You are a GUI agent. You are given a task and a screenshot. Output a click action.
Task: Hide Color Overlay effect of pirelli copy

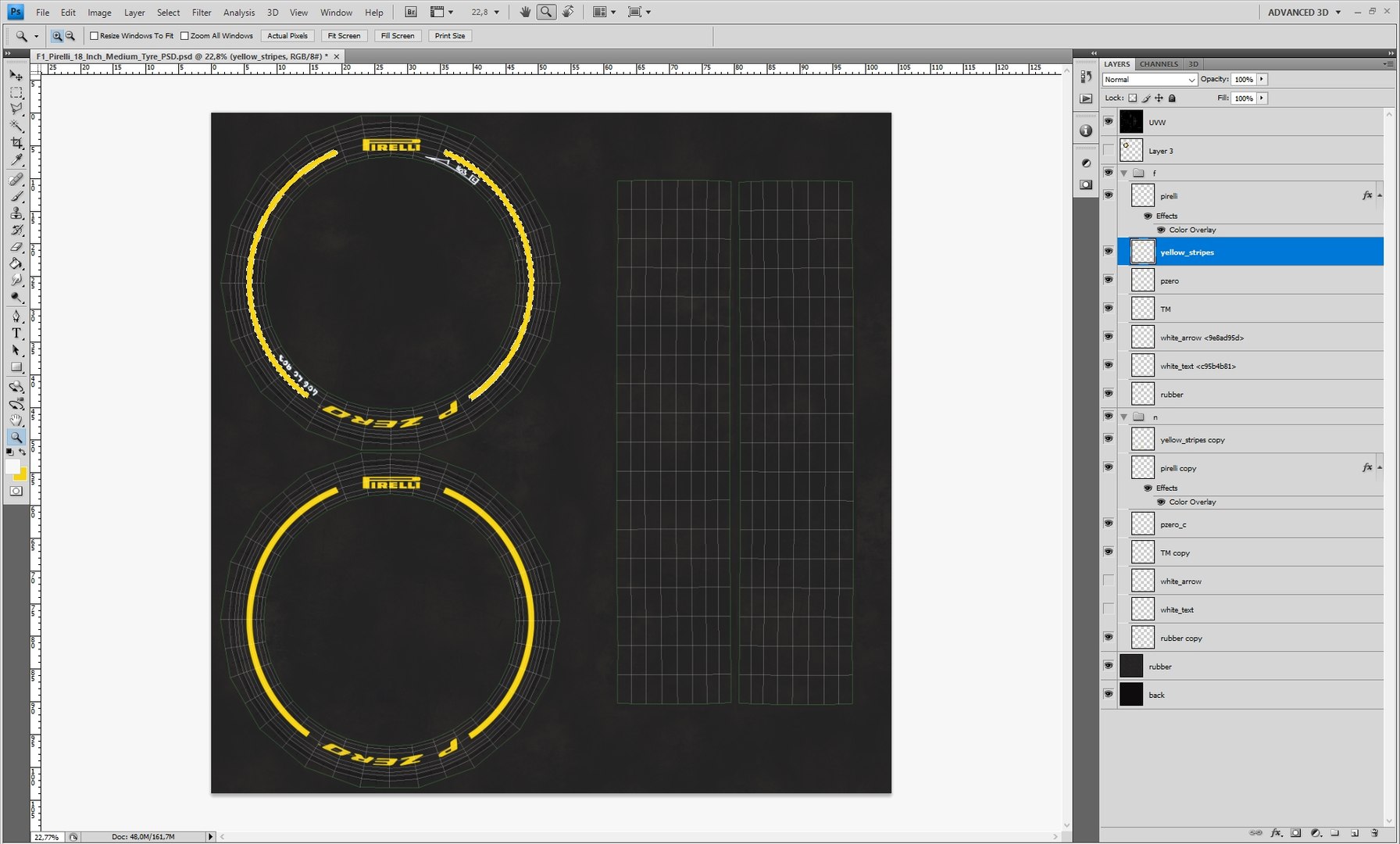1161,502
